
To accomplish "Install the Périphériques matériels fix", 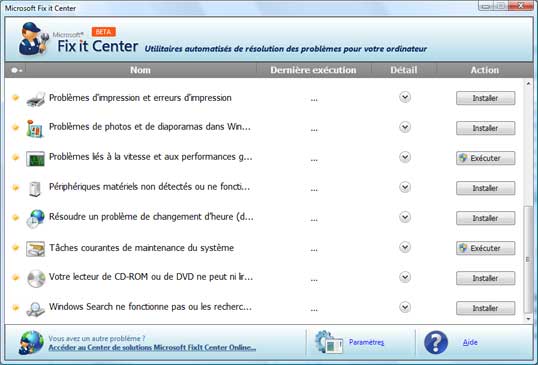I will point(486,188).
